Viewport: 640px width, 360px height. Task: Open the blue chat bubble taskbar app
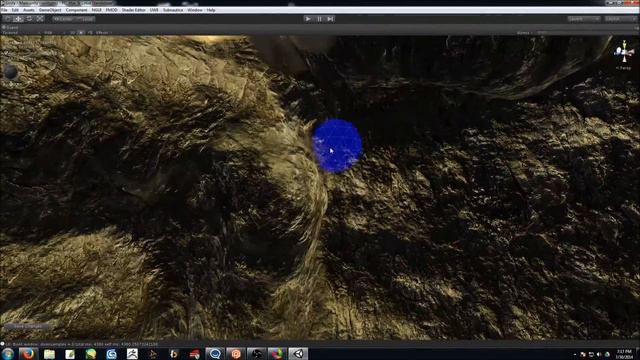pos(215,354)
